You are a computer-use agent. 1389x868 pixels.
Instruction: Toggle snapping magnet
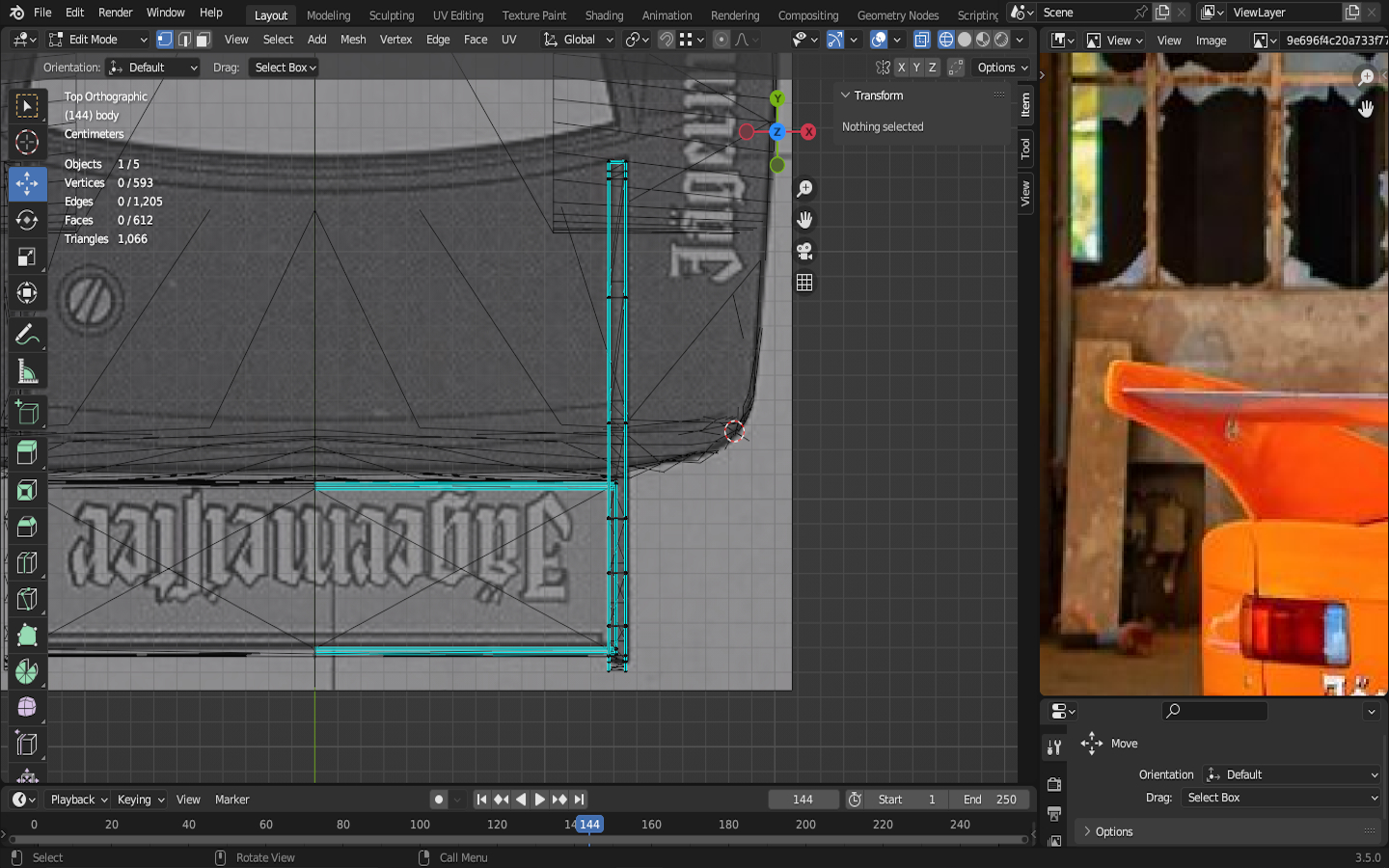coord(667,40)
